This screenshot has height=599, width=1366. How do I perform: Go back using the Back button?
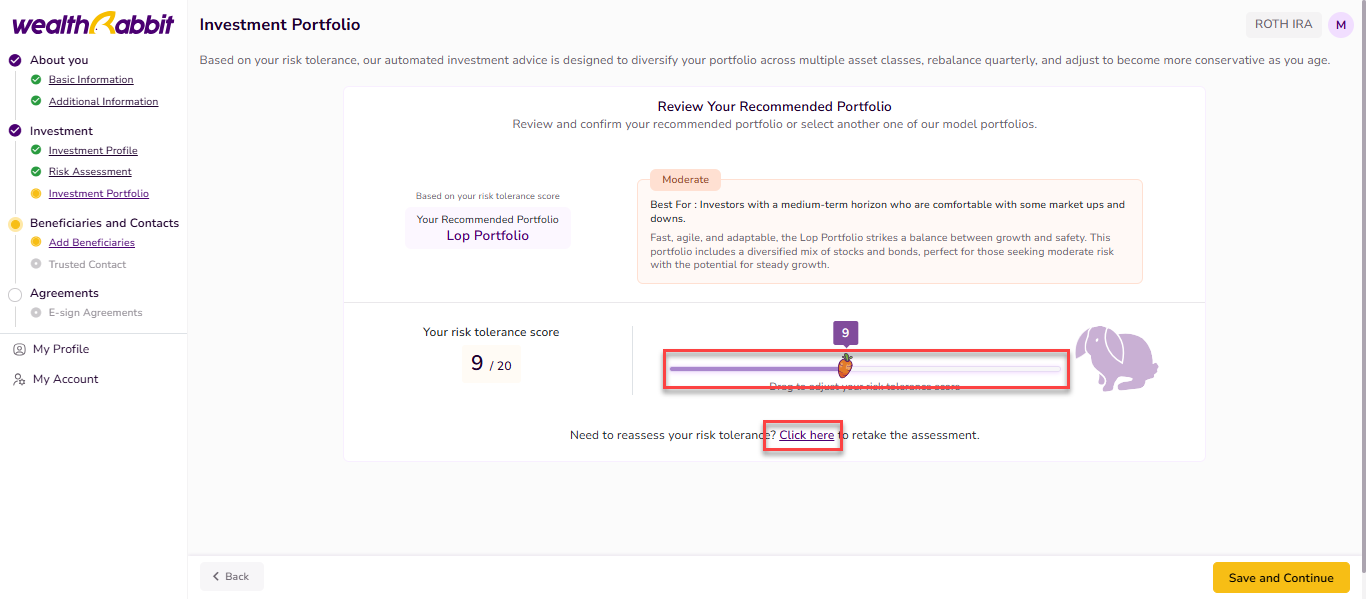click(x=231, y=577)
